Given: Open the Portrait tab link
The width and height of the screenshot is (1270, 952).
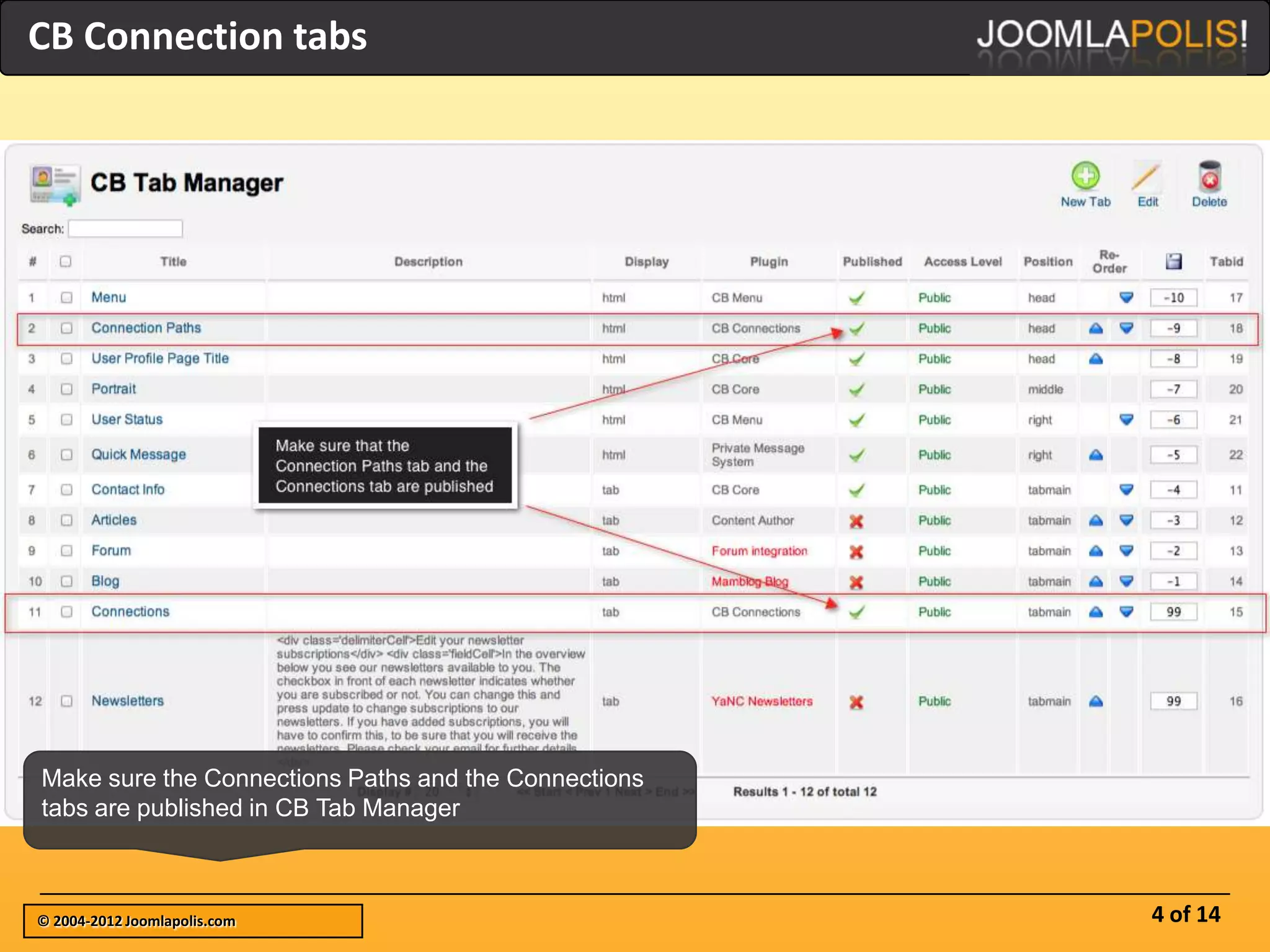Looking at the screenshot, I should (113, 389).
